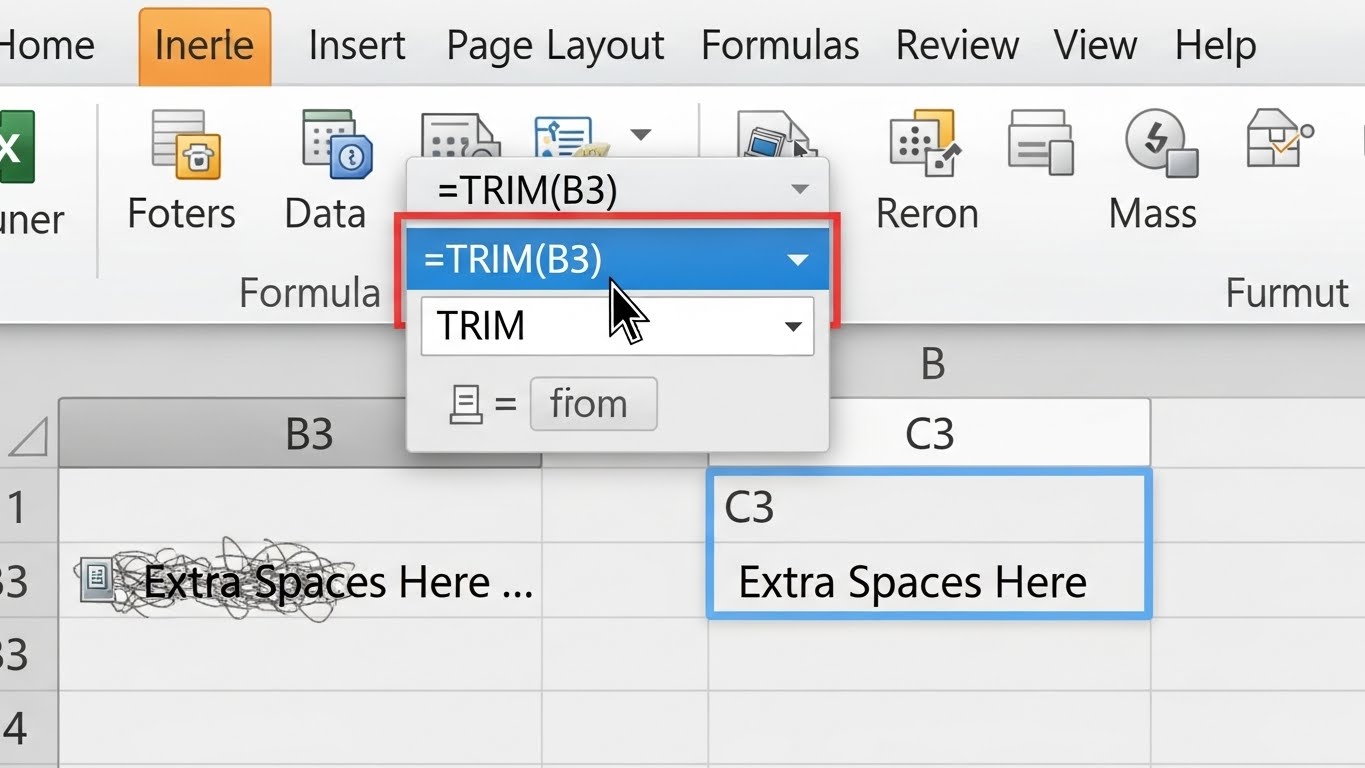This screenshot has height=768, width=1365.
Task: Open dropdown arrow beside ribbon contact icon
Action: coord(640,135)
